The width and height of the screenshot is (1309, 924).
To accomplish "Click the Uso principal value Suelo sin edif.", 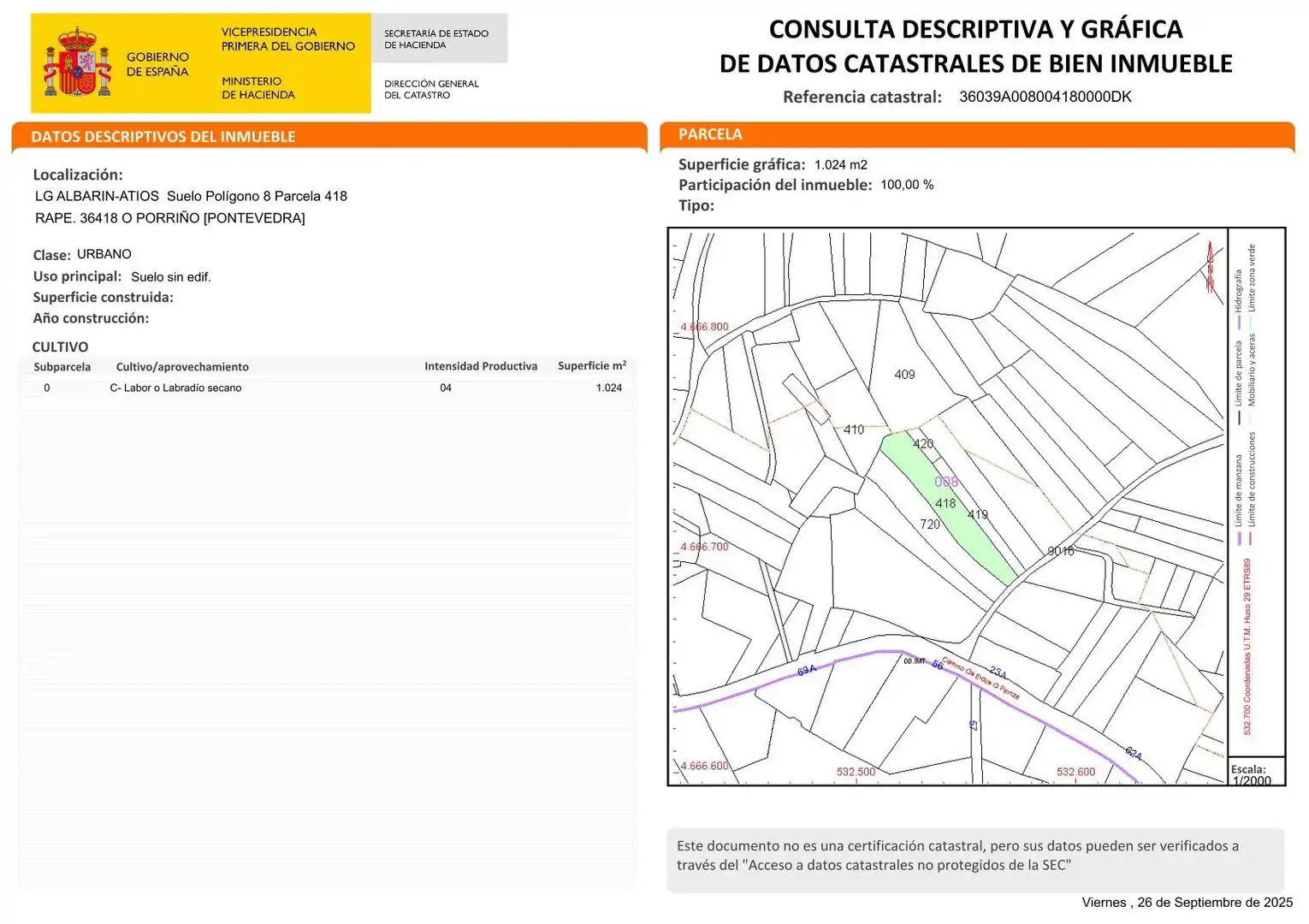I will click(171, 277).
